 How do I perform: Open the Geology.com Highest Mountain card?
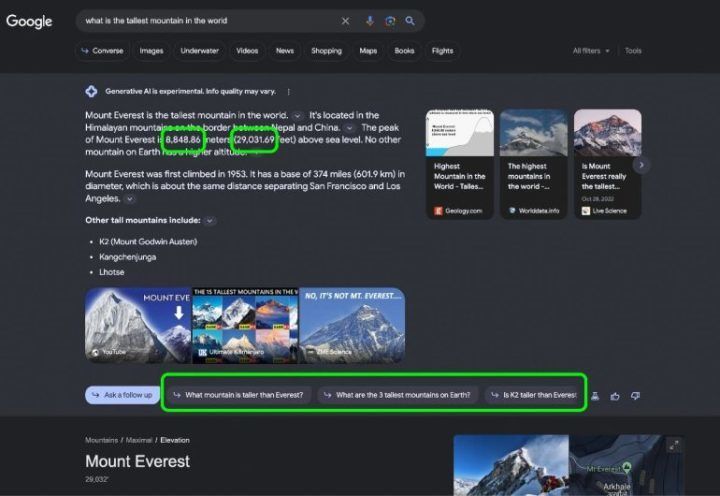point(460,164)
